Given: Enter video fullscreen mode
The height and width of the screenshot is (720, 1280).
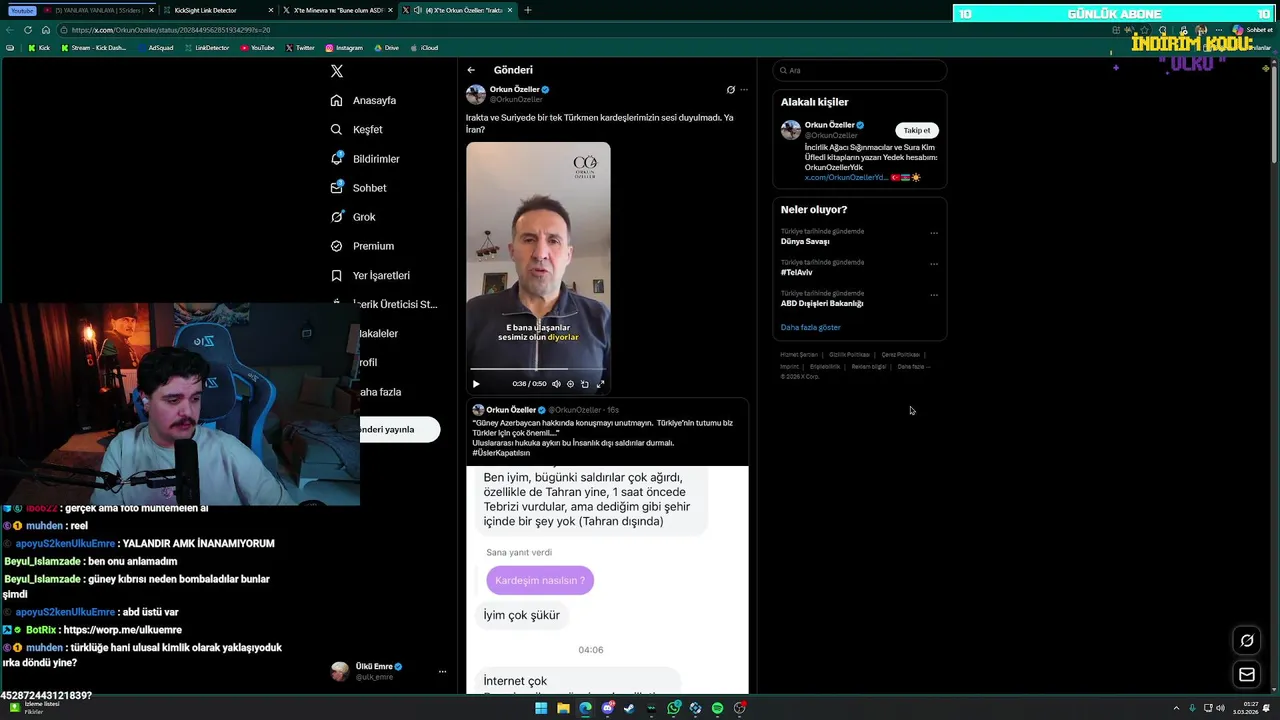Looking at the screenshot, I should click(x=600, y=384).
